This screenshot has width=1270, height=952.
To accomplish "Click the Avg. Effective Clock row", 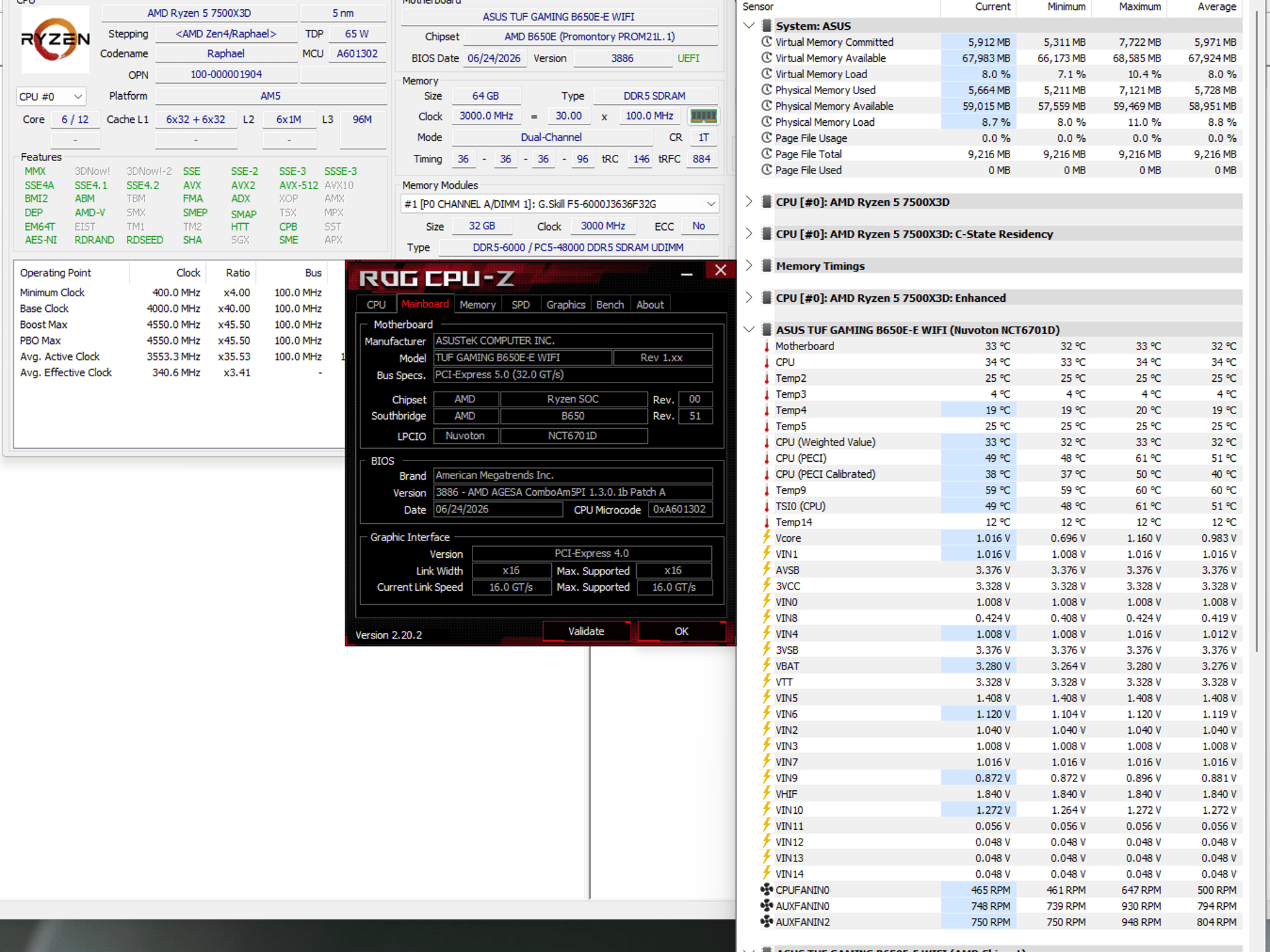I will click(x=179, y=372).
